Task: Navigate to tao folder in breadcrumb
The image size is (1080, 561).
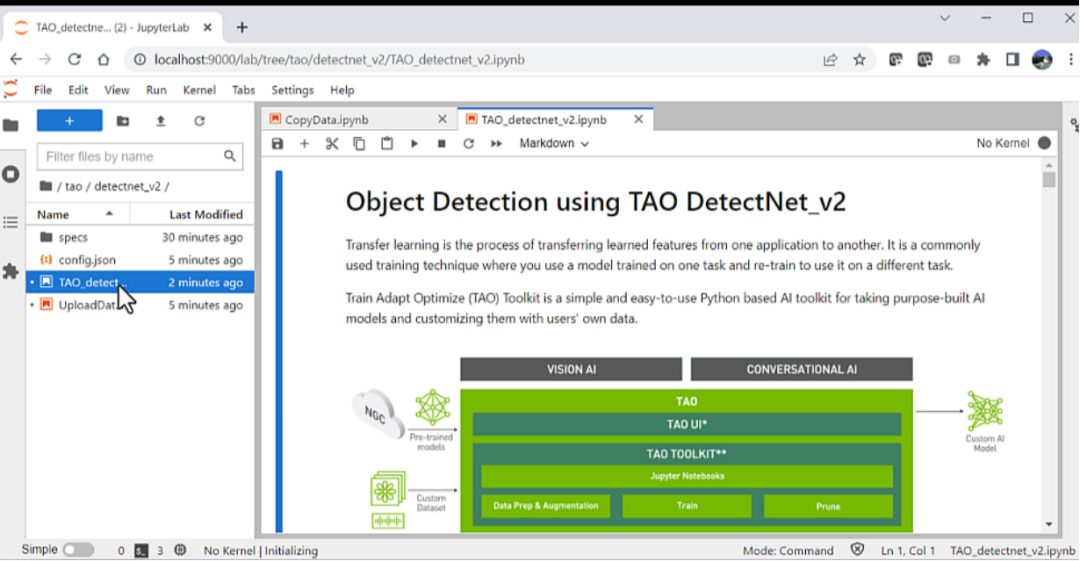Action: [x=74, y=186]
